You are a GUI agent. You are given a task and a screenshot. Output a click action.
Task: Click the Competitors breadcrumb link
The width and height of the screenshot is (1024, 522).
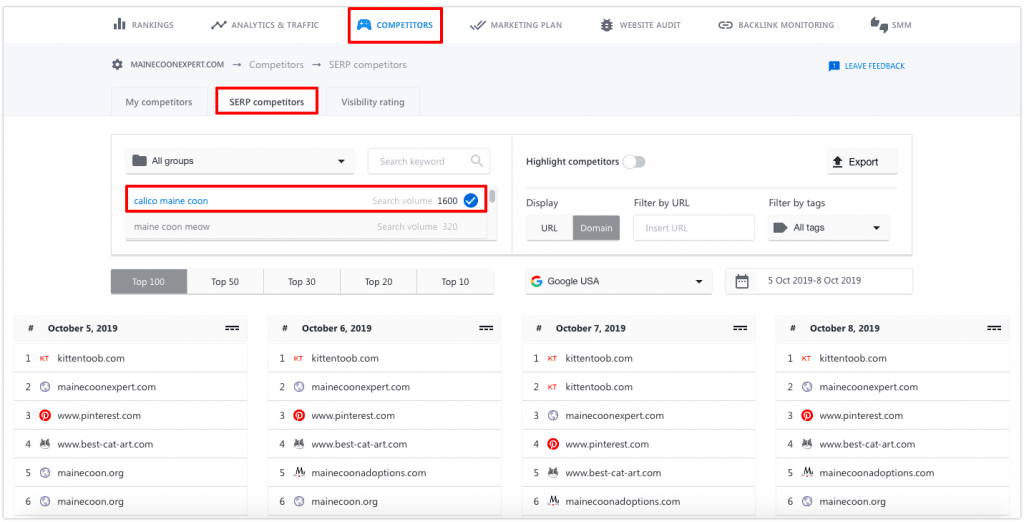(x=276, y=65)
